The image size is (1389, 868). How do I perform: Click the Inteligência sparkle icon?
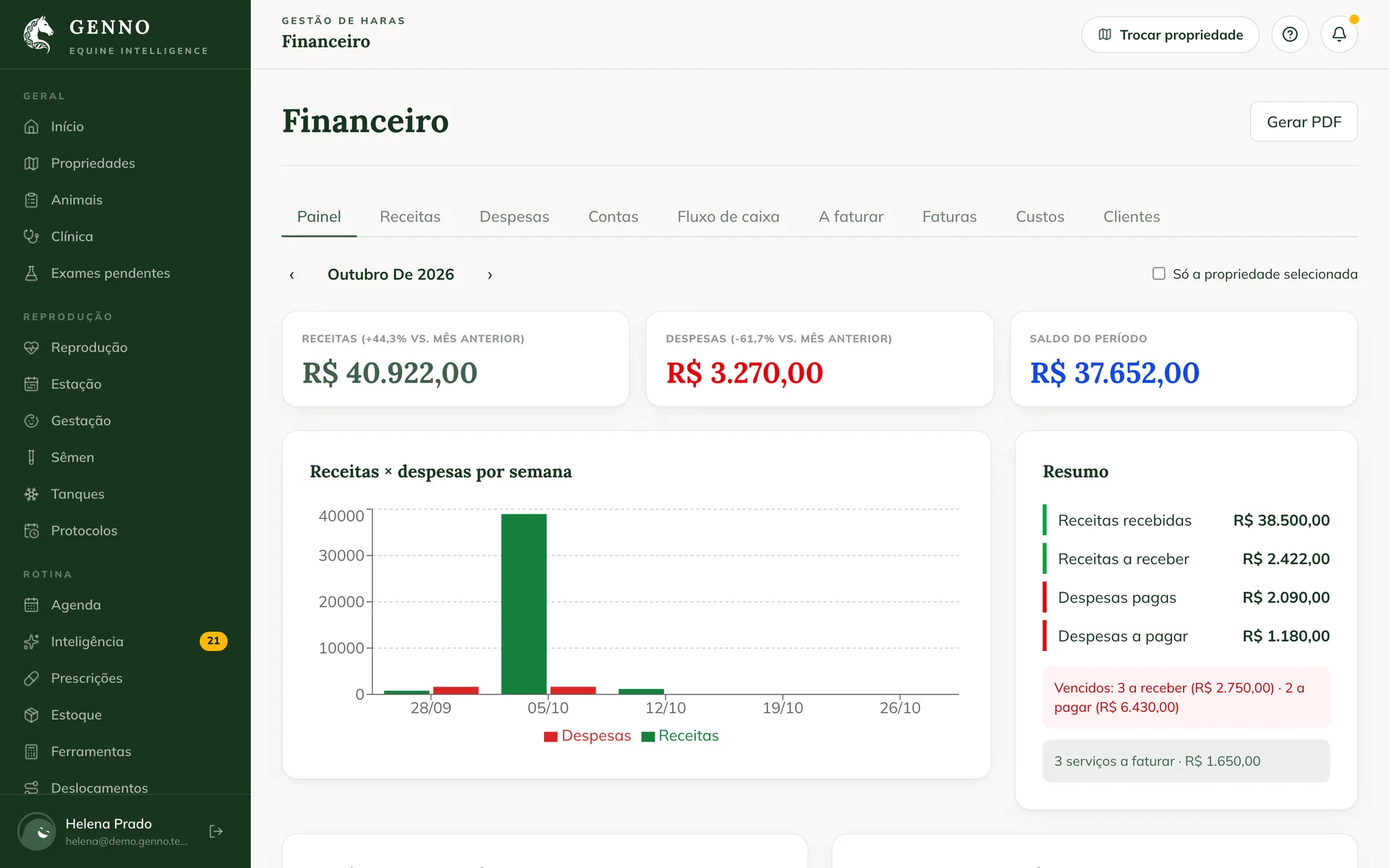tap(31, 642)
